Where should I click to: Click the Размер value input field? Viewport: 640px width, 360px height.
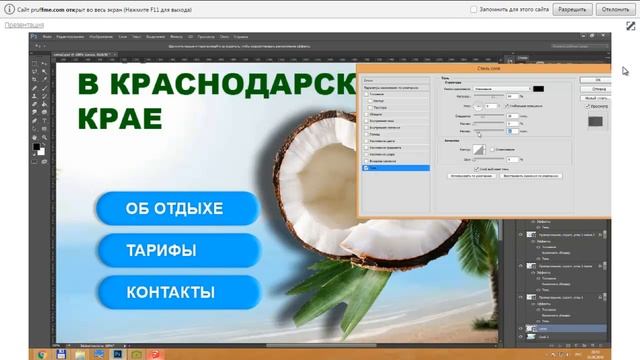click(x=512, y=131)
